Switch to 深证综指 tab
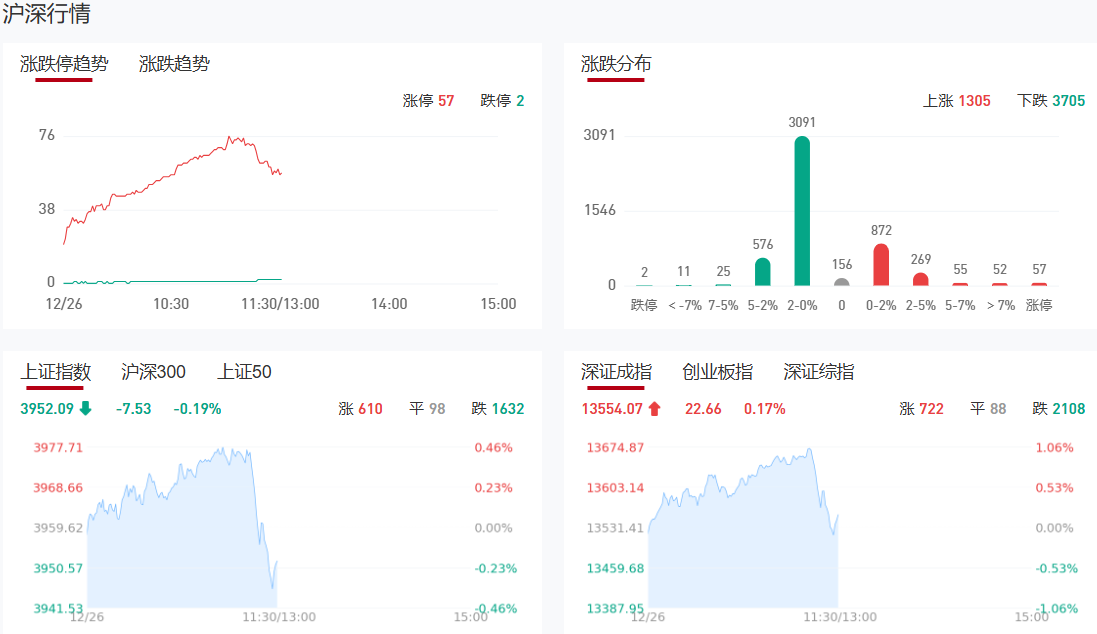The height and width of the screenshot is (634, 1097). point(818,372)
